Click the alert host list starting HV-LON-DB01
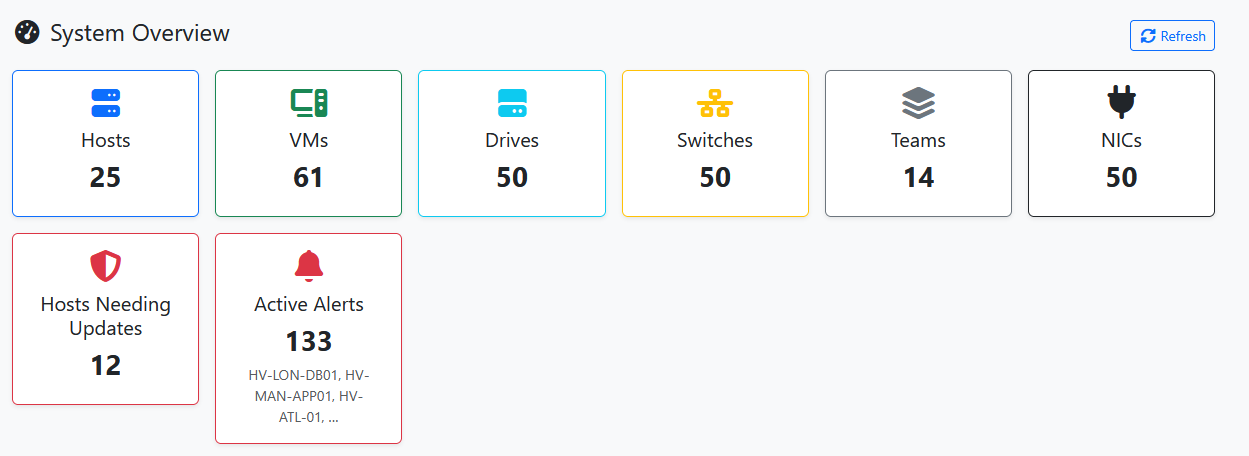The height and width of the screenshot is (456, 1249). pos(308,396)
